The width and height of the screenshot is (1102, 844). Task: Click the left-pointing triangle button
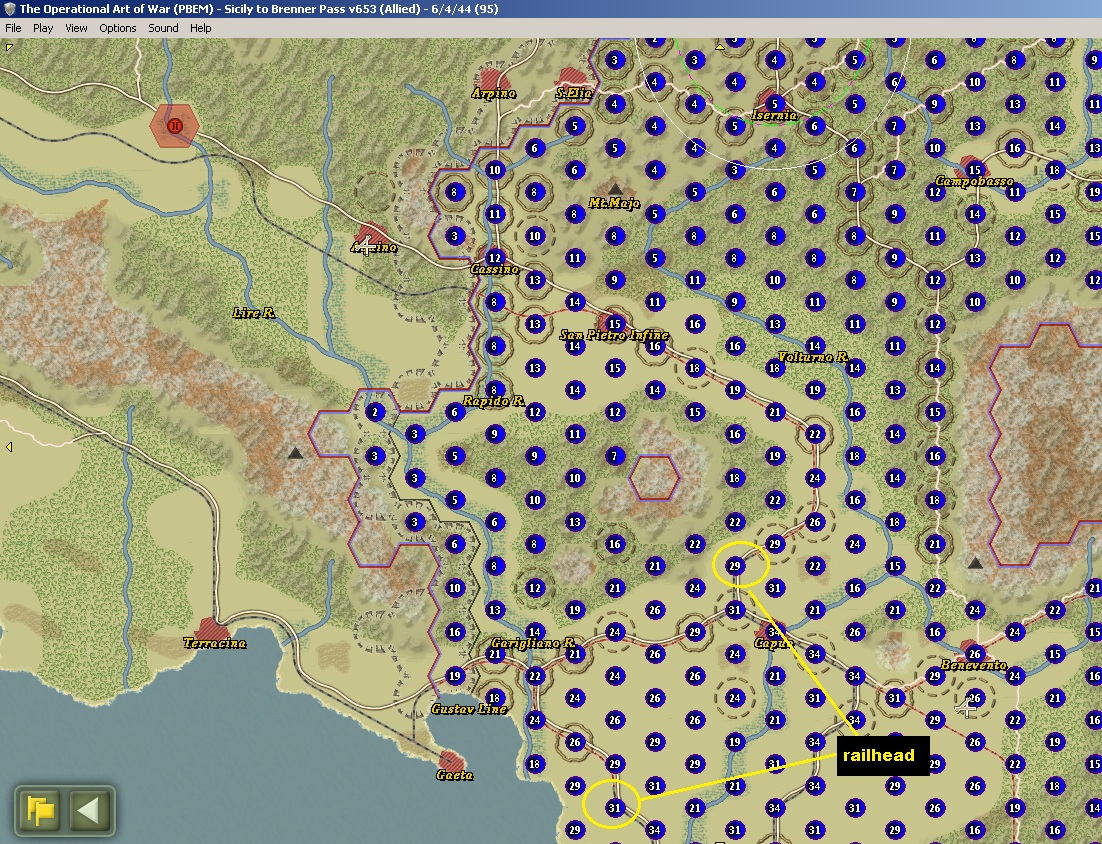pos(90,810)
